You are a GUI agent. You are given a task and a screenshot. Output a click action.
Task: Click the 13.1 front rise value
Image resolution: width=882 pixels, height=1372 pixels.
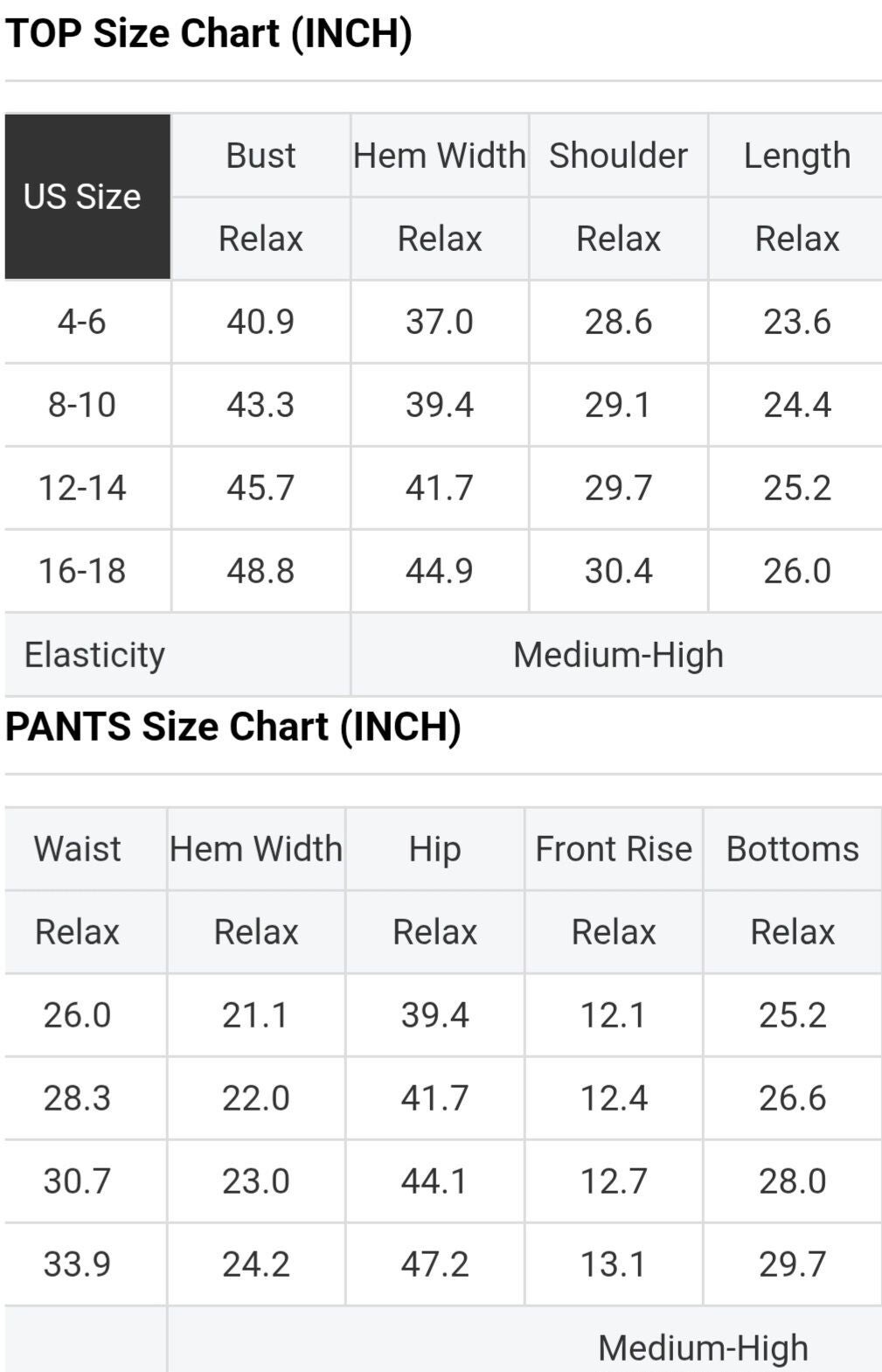coord(614,1264)
